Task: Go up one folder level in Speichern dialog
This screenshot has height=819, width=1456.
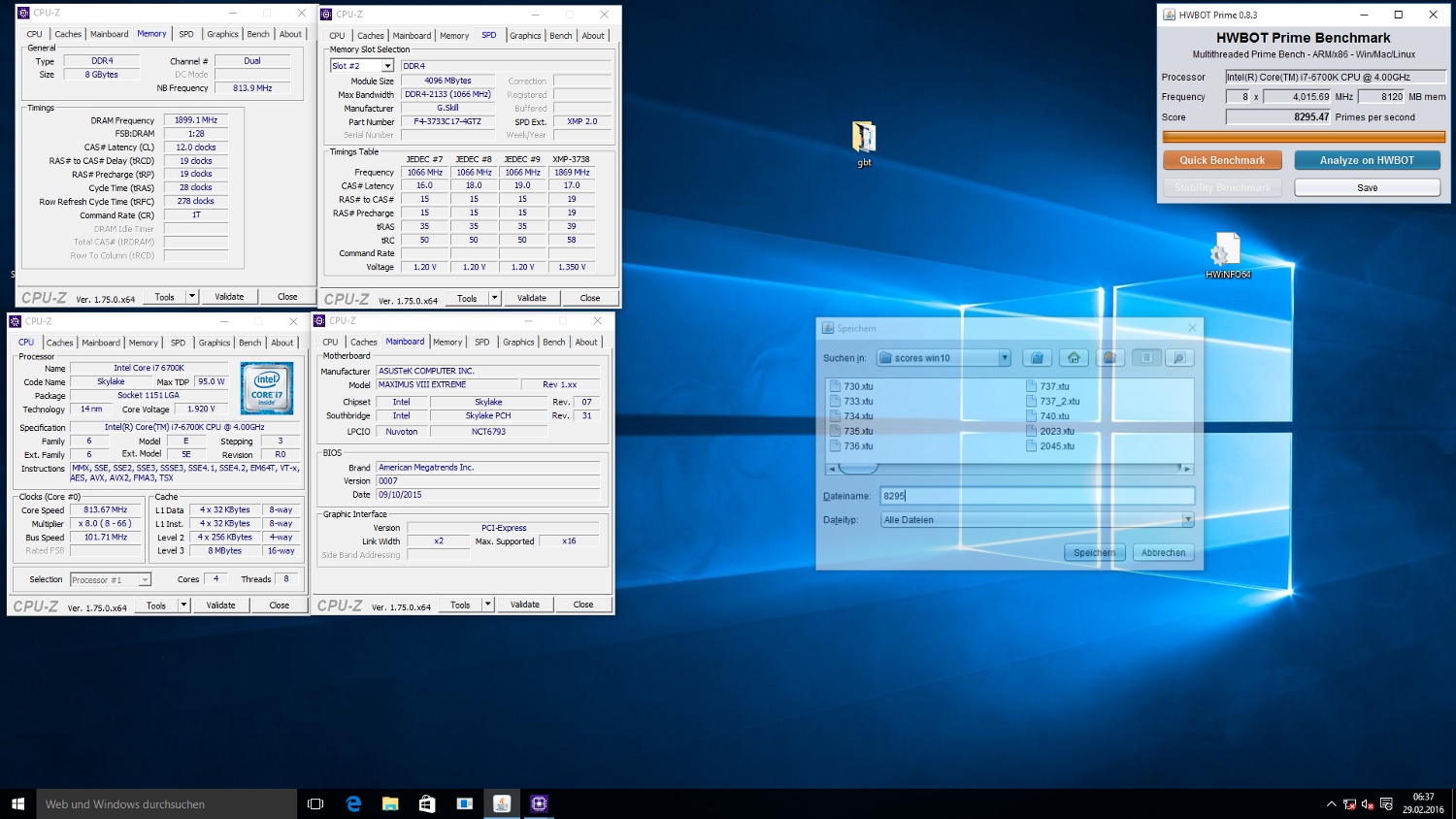Action: click(x=1037, y=358)
